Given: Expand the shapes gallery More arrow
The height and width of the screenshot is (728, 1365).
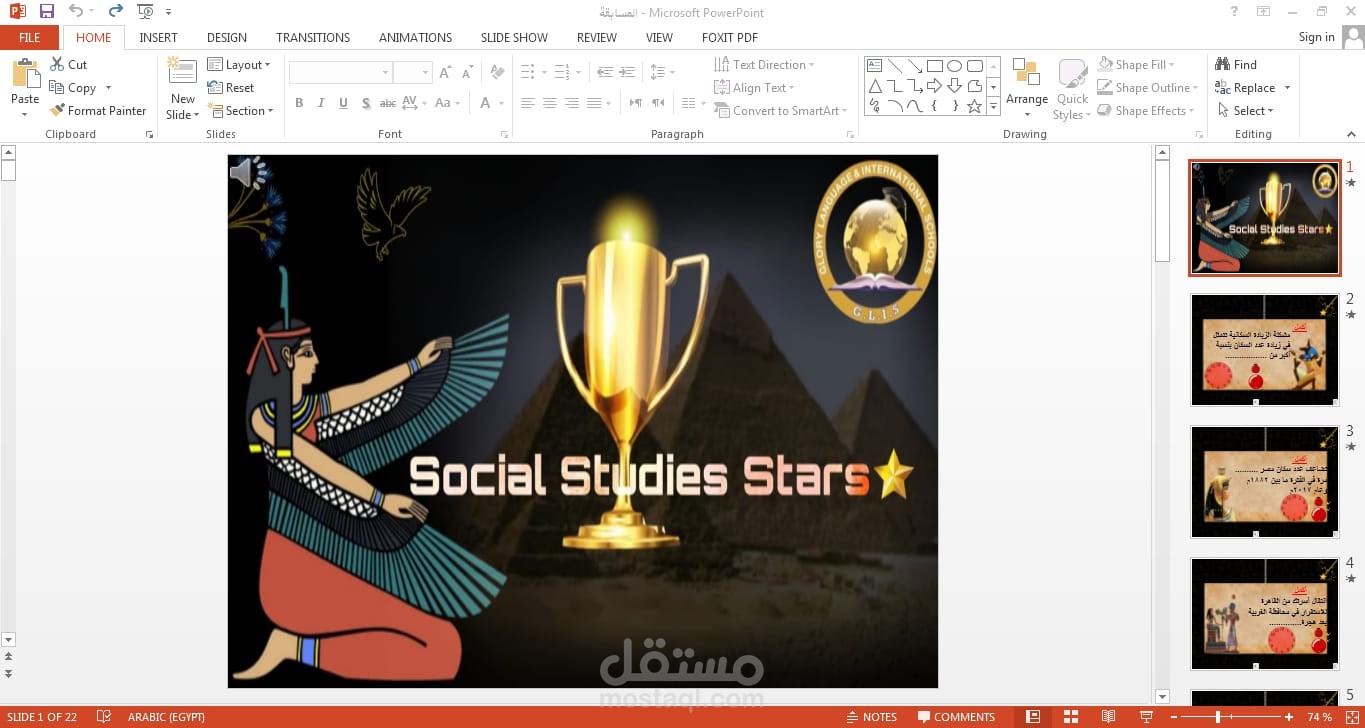Looking at the screenshot, I should coord(993,106).
